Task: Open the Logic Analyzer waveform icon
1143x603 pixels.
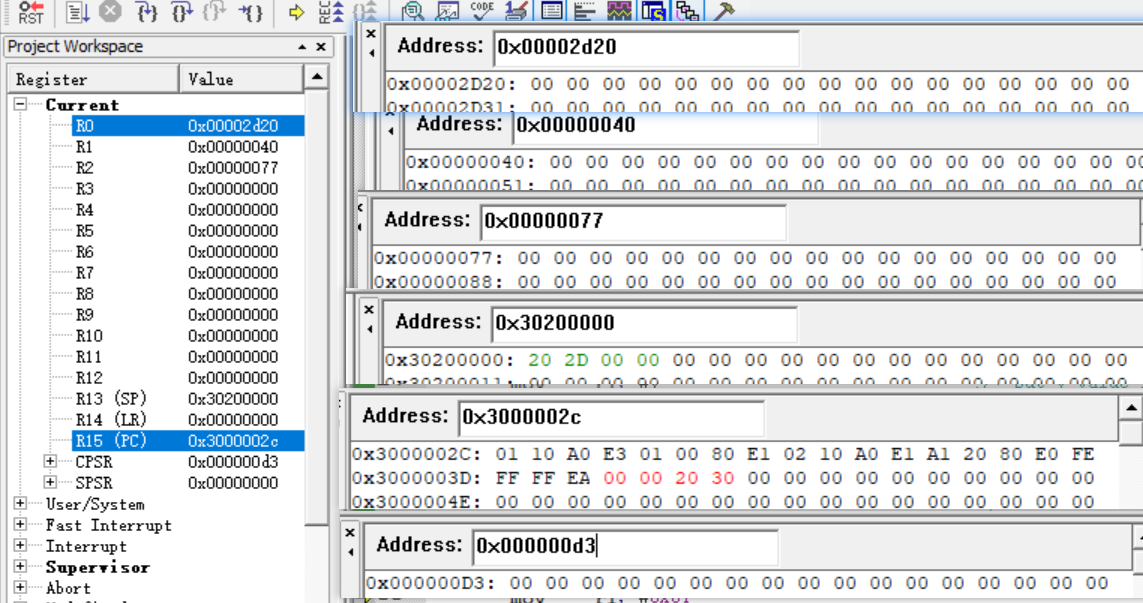Action: pyautogui.click(x=619, y=11)
